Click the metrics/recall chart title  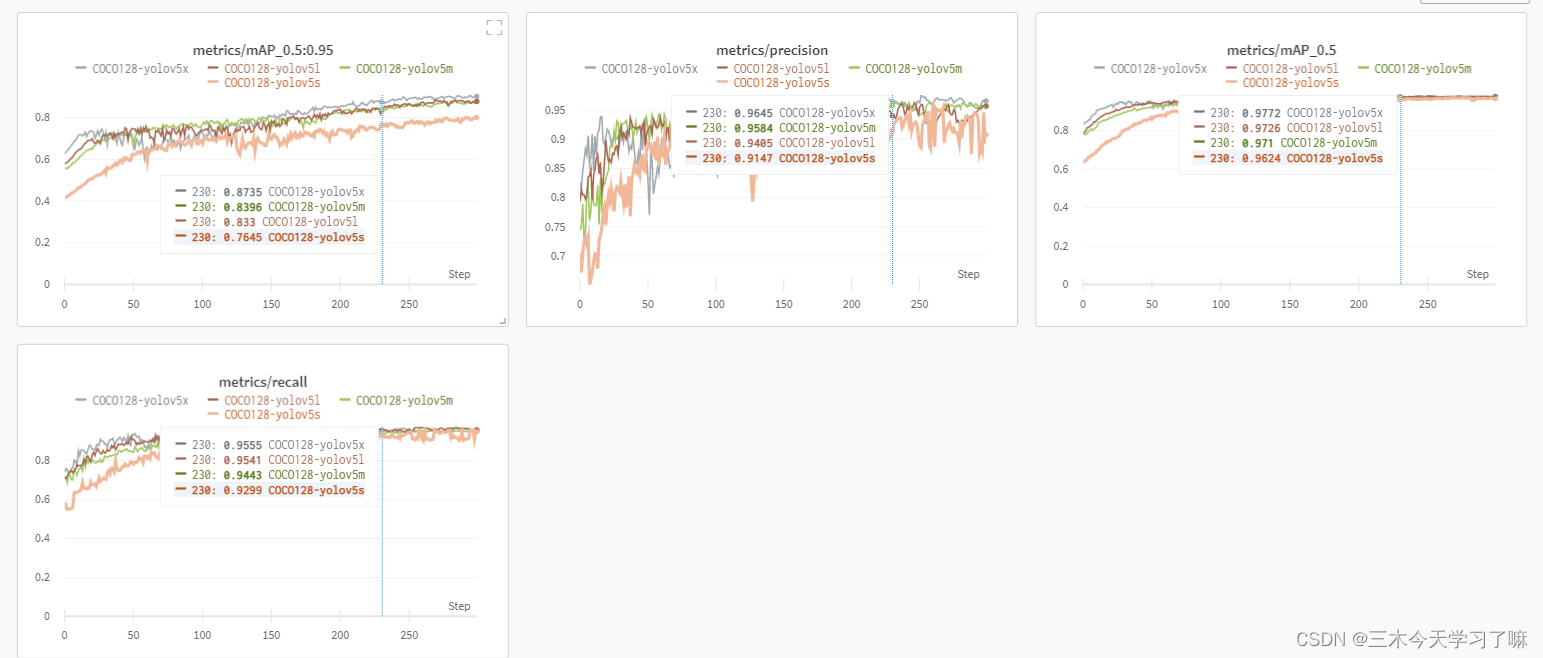(262, 382)
